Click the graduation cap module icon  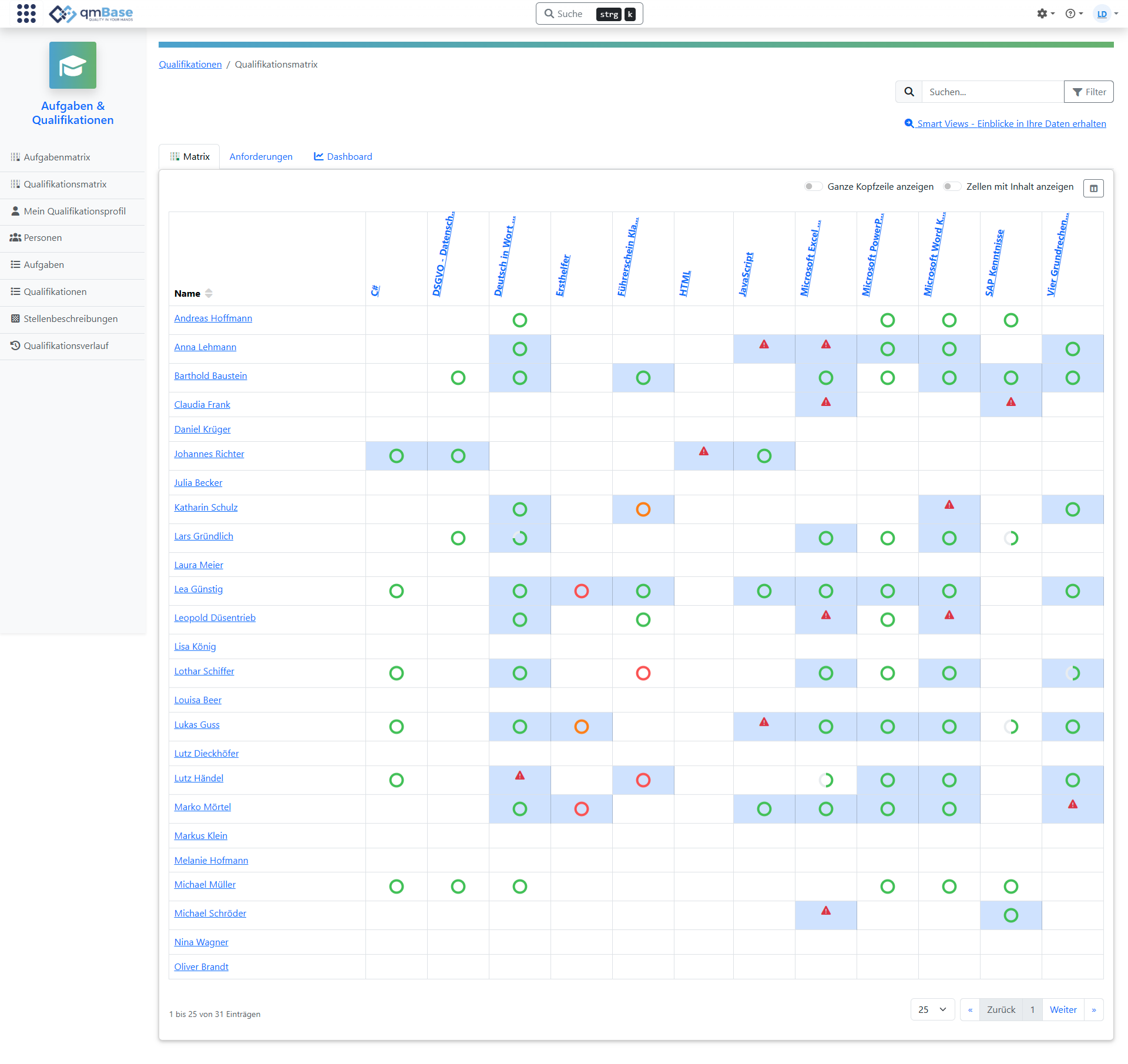coord(73,65)
